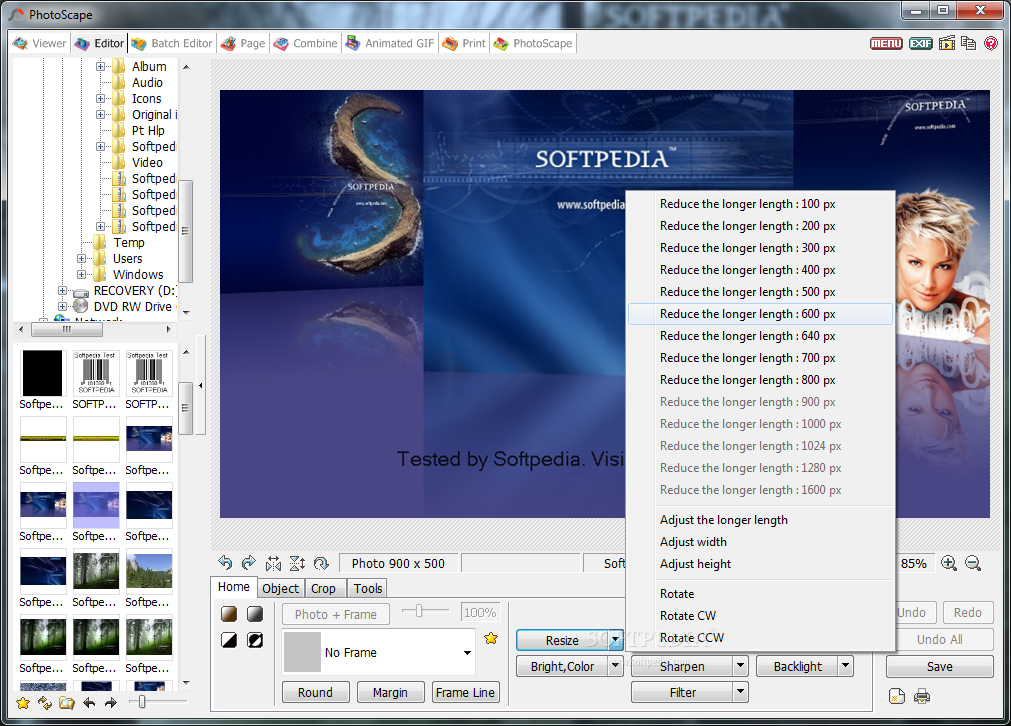This screenshot has width=1011, height=726.
Task: Click the rotate 90° clockwise arrow icon
Action: [248, 563]
